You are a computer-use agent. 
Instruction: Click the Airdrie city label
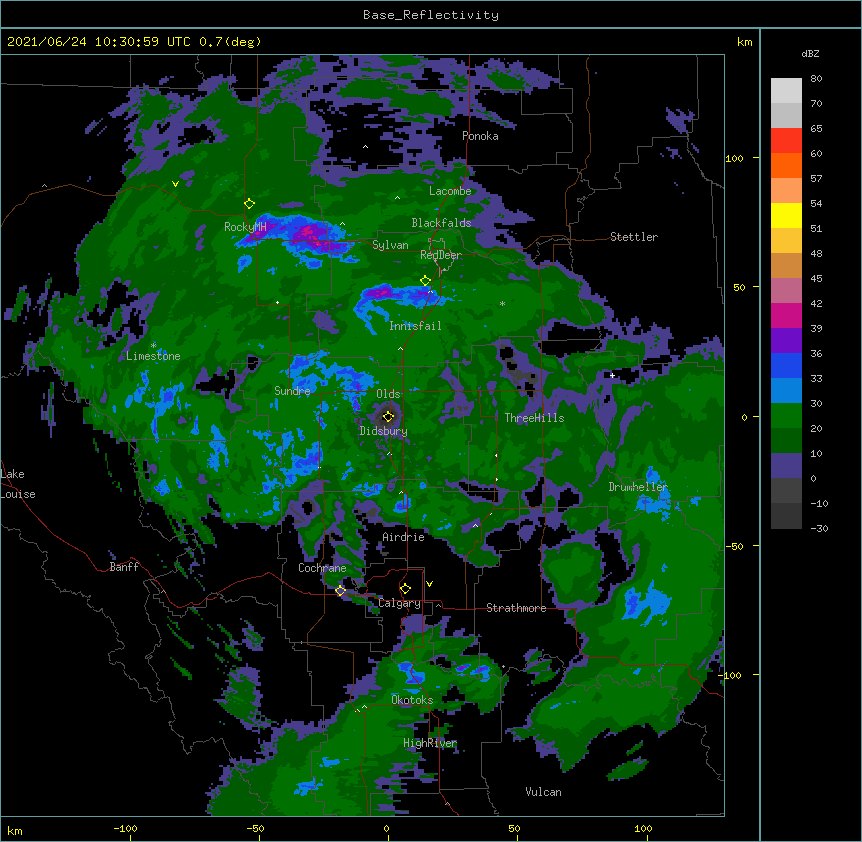point(403,537)
